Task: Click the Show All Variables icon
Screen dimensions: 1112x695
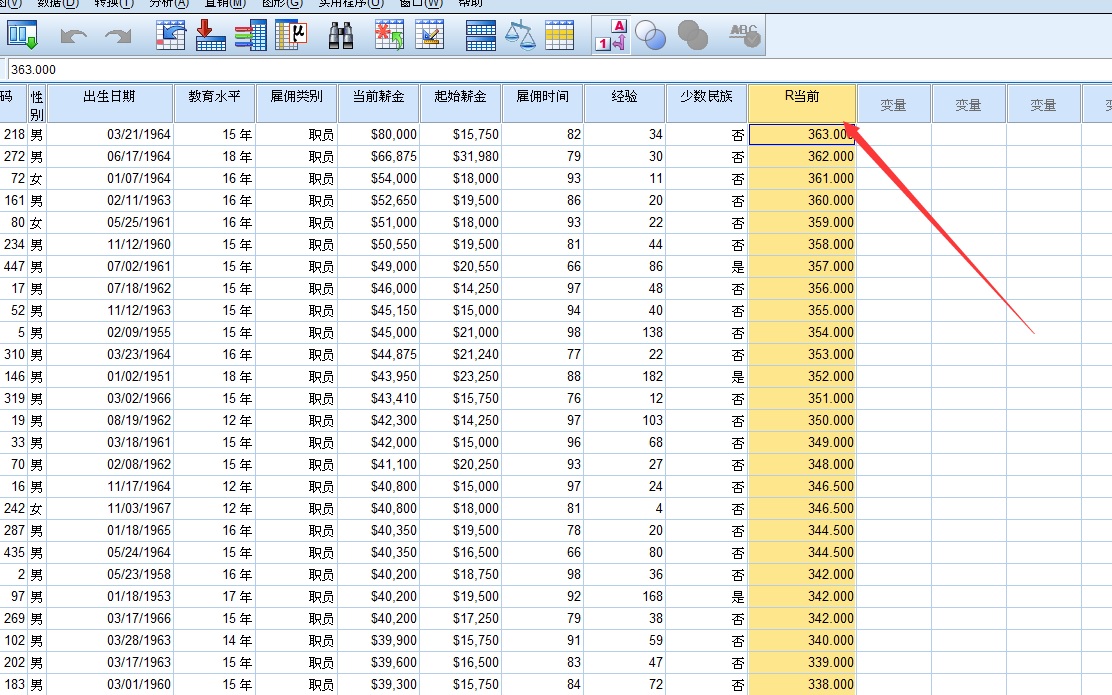Action: [693, 35]
